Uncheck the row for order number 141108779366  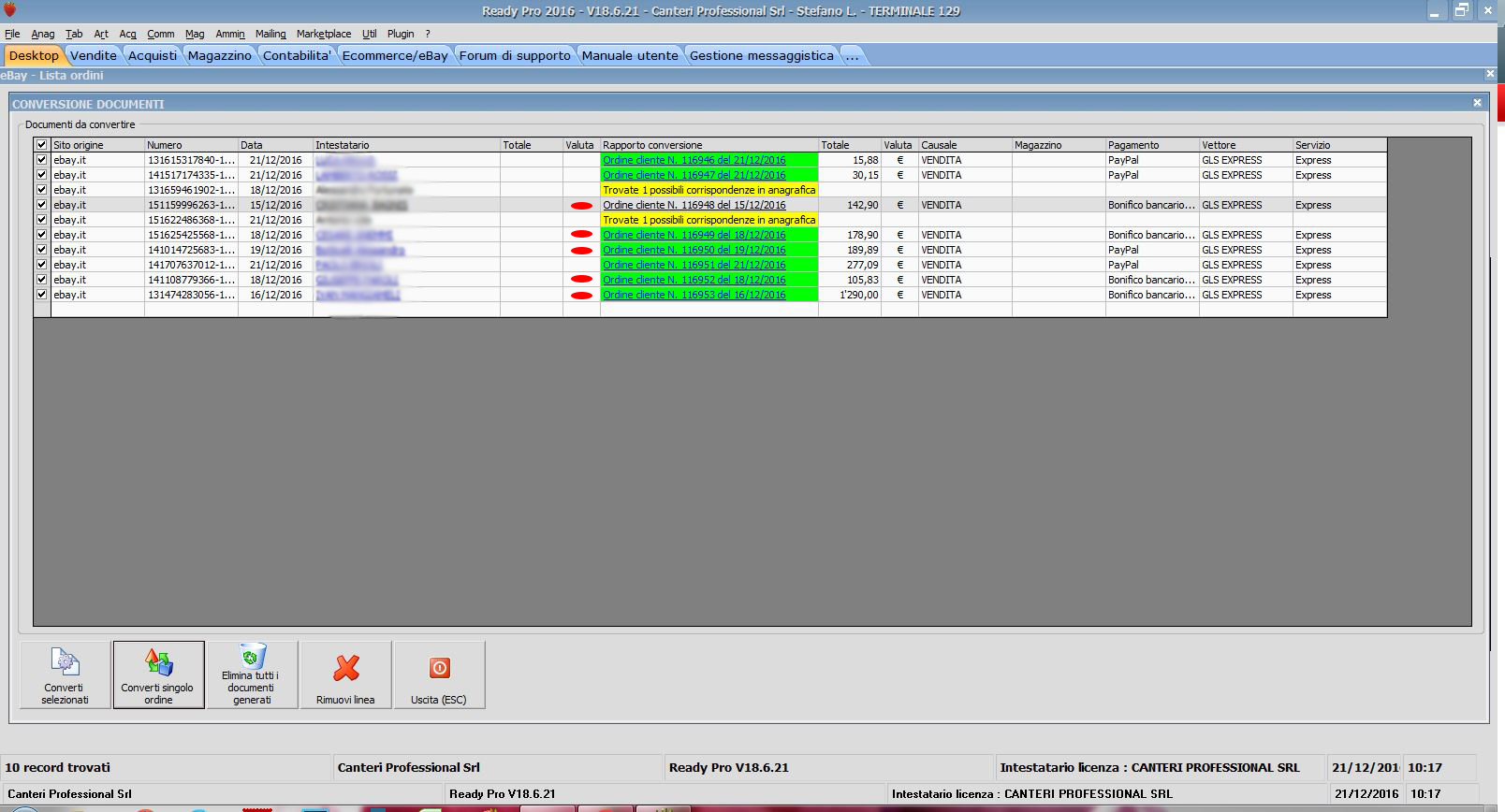point(41,280)
